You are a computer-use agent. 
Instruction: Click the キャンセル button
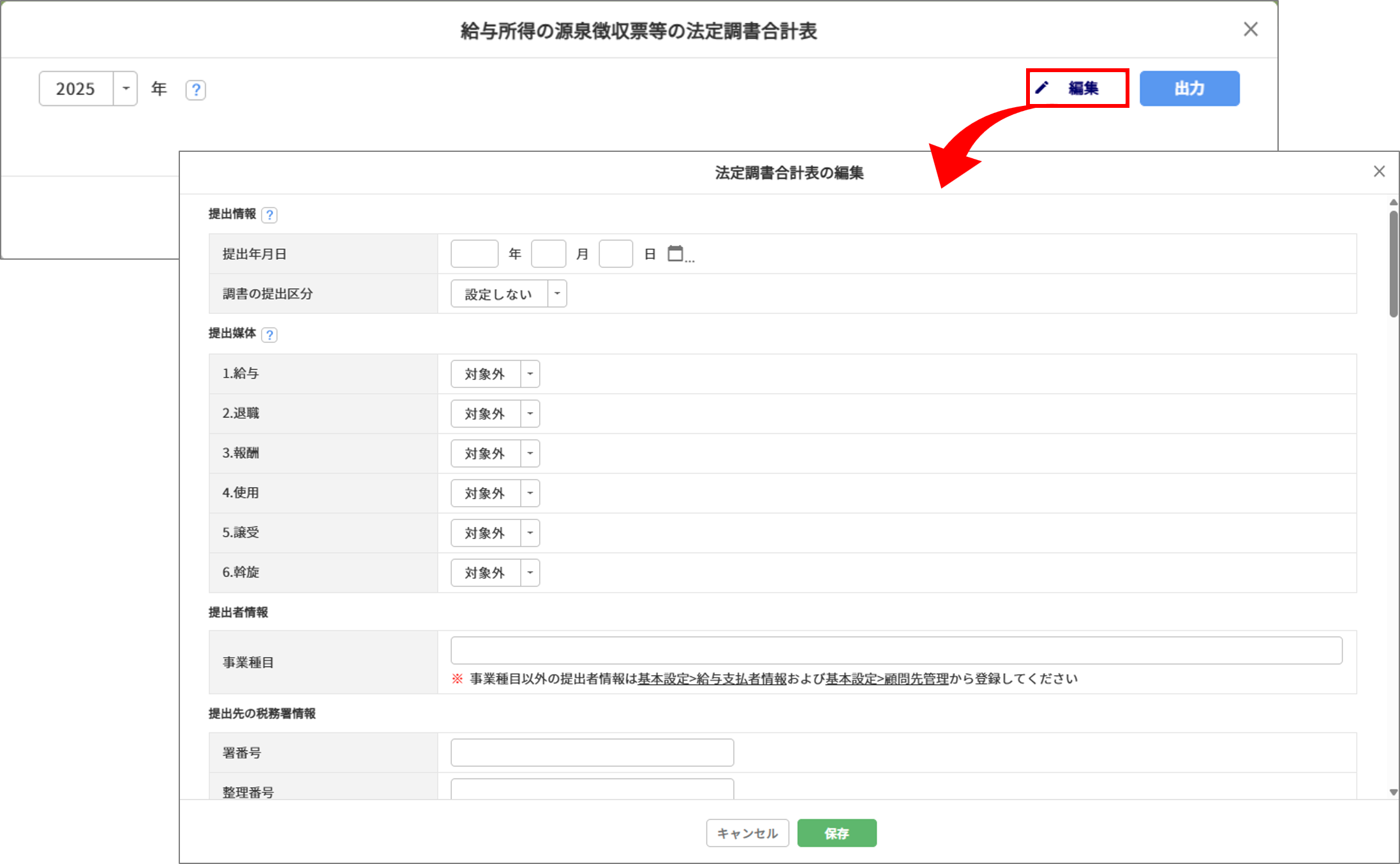[747, 833]
